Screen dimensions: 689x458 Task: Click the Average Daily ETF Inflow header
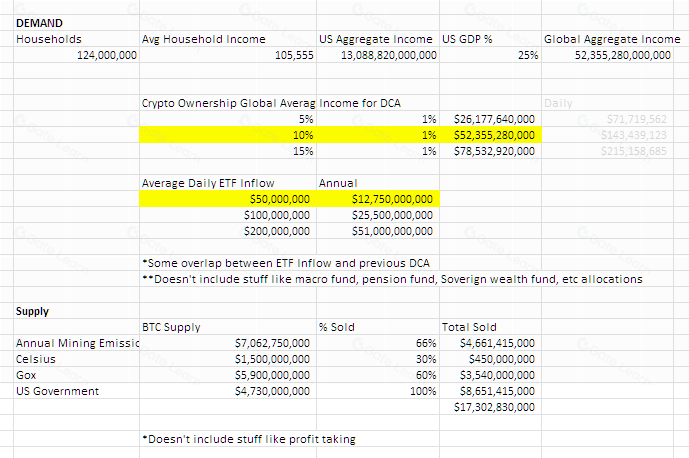228,183
